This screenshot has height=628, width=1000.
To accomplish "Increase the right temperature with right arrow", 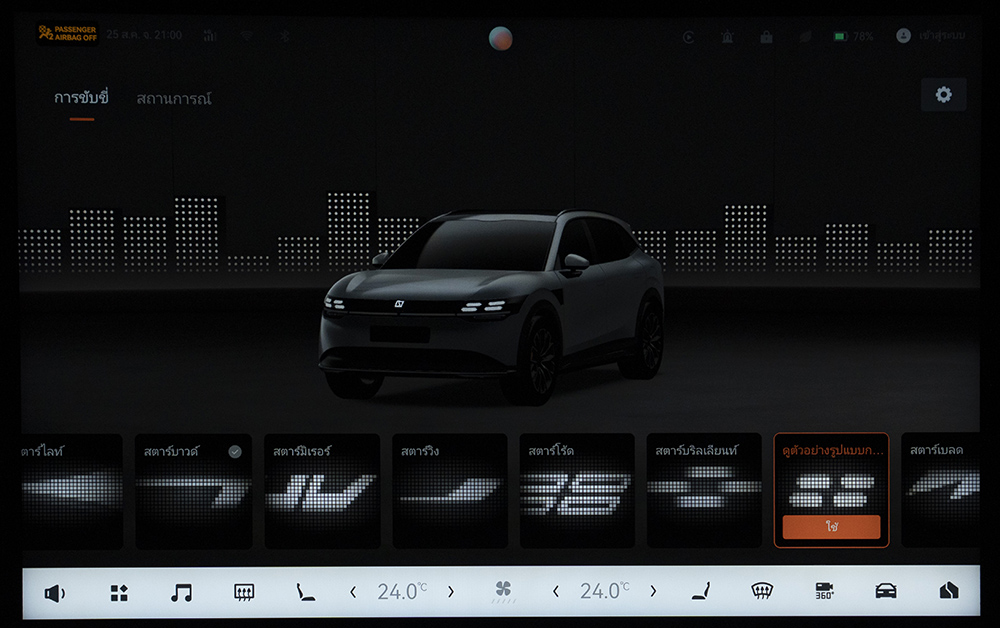I will click(x=653, y=593).
